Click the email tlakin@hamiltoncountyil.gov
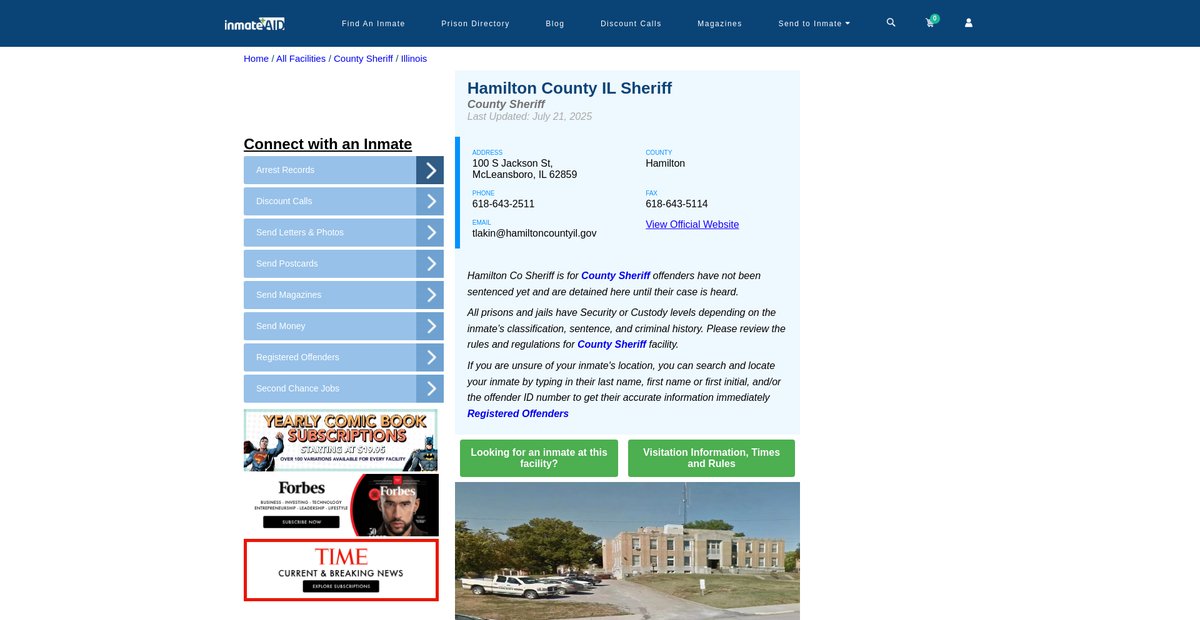Screen dimensions: 1200x620 point(534,233)
